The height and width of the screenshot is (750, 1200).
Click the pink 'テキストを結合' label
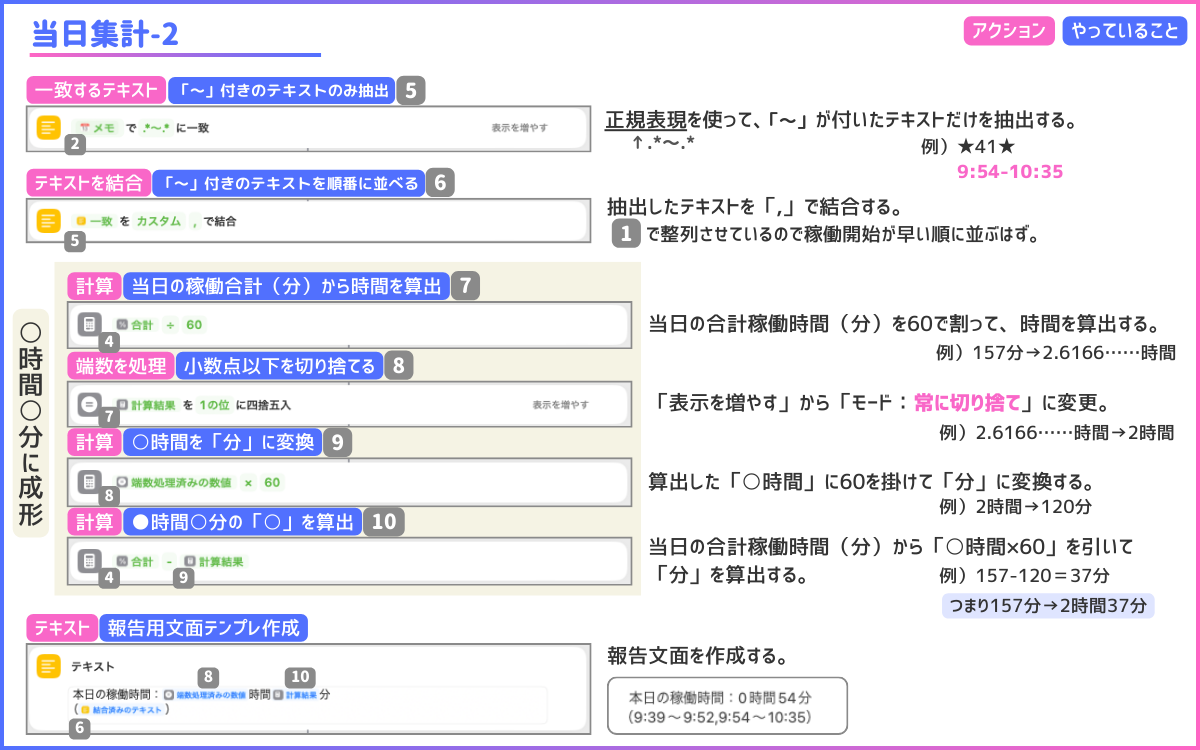[88, 182]
